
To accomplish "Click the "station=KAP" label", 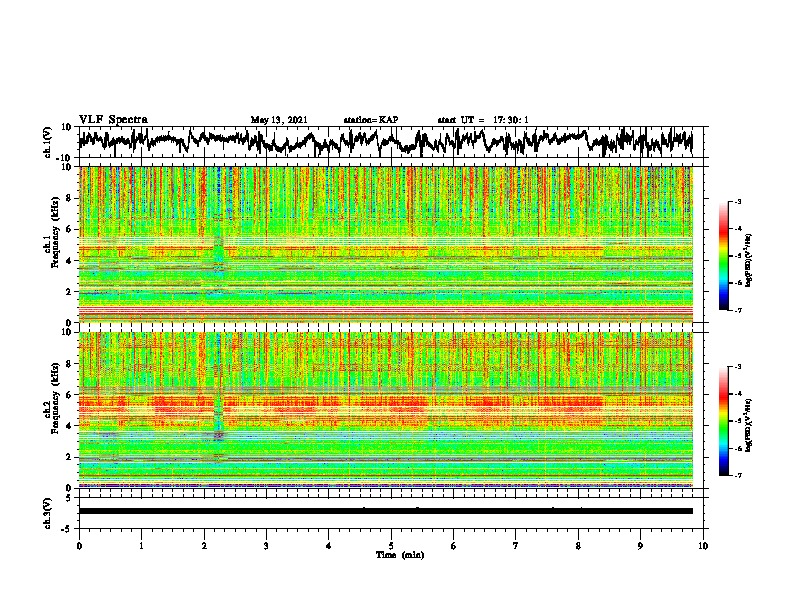I will [371, 120].
